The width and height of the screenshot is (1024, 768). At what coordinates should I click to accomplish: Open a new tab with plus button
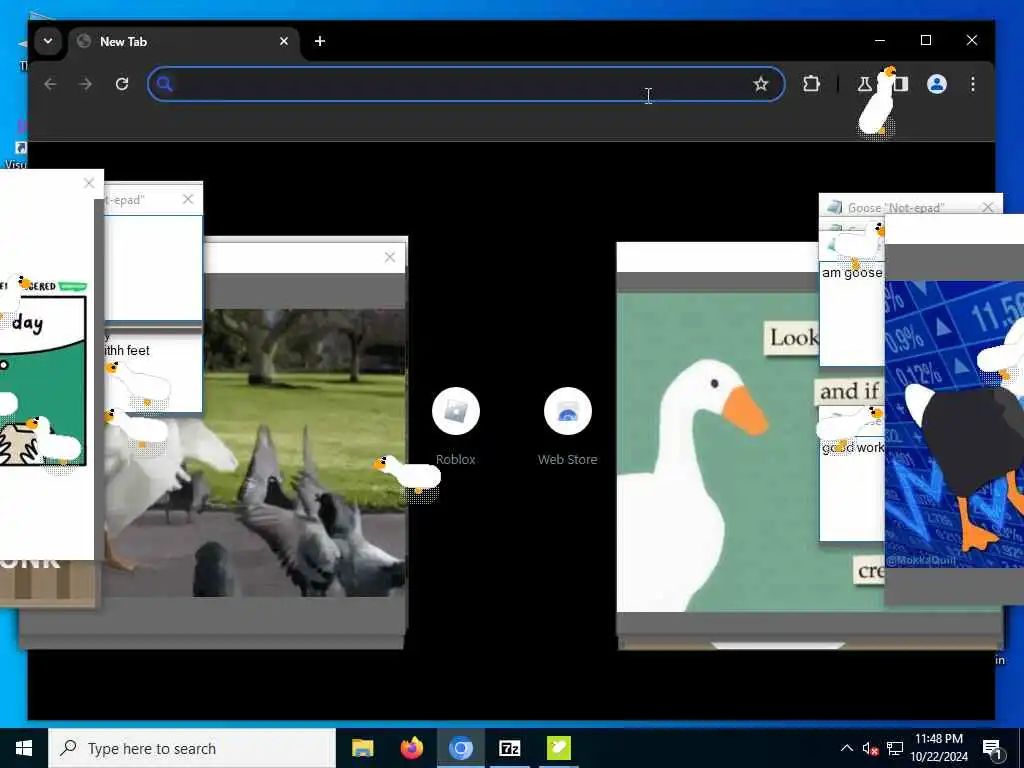319,41
